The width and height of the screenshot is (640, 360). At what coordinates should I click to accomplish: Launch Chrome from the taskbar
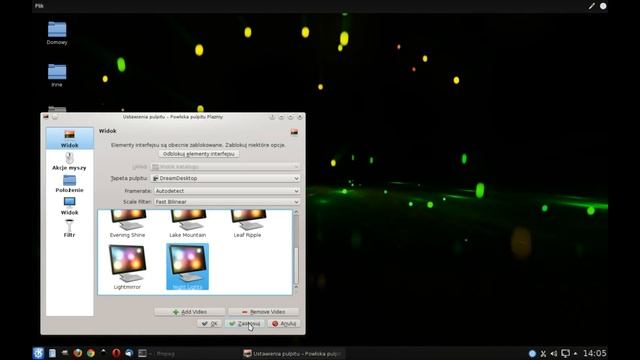[91, 353]
